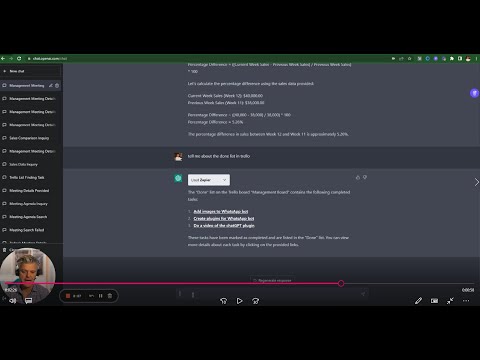Rename the Management Meeting chat with pencil icon
Image resolution: width=480 pixels, height=360 pixels.
click(x=51, y=86)
